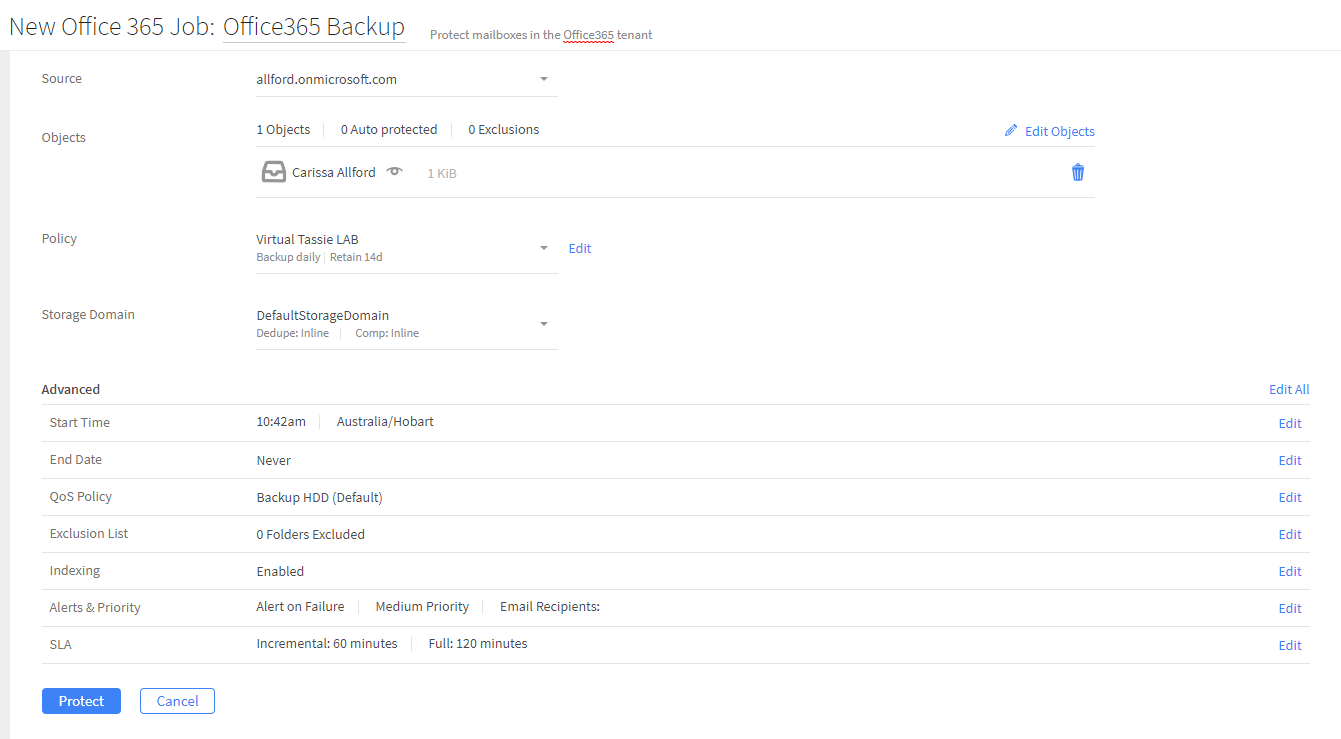Image resolution: width=1341 pixels, height=739 pixels.
Task: Click the Cancel button
Action: 177,701
